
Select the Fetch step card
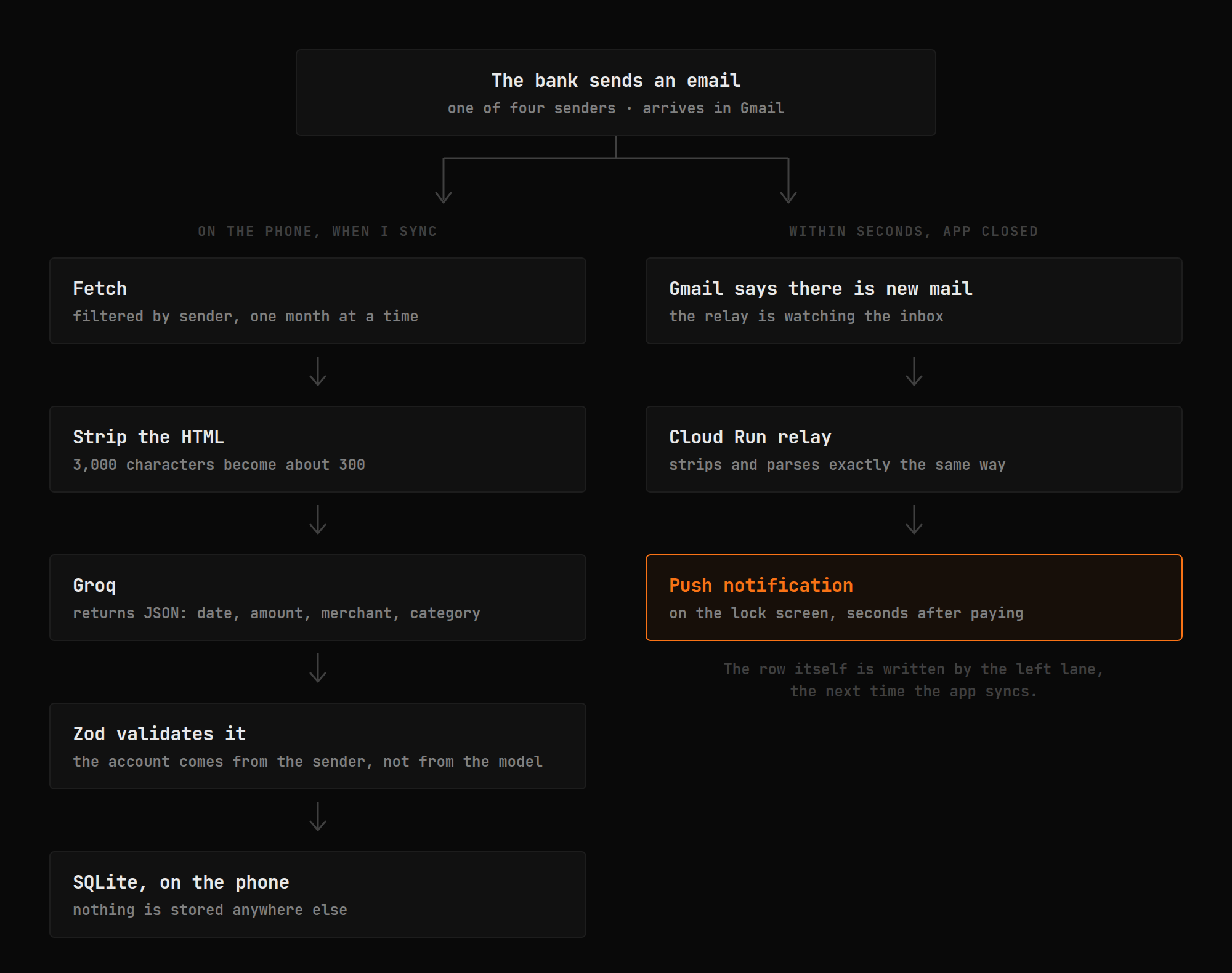[318, 301]
